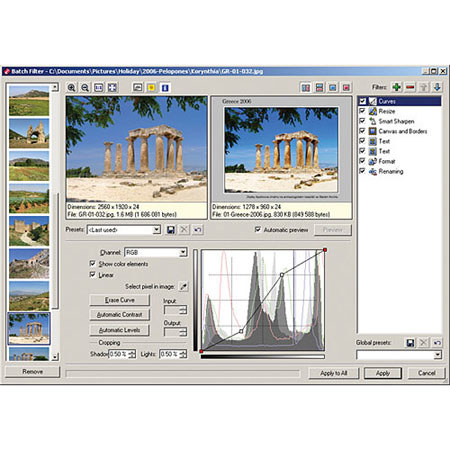The height and width of the screenshot is (450, 450).
Task: Switch to horizontal split preview layout
Action: [319, 87]
